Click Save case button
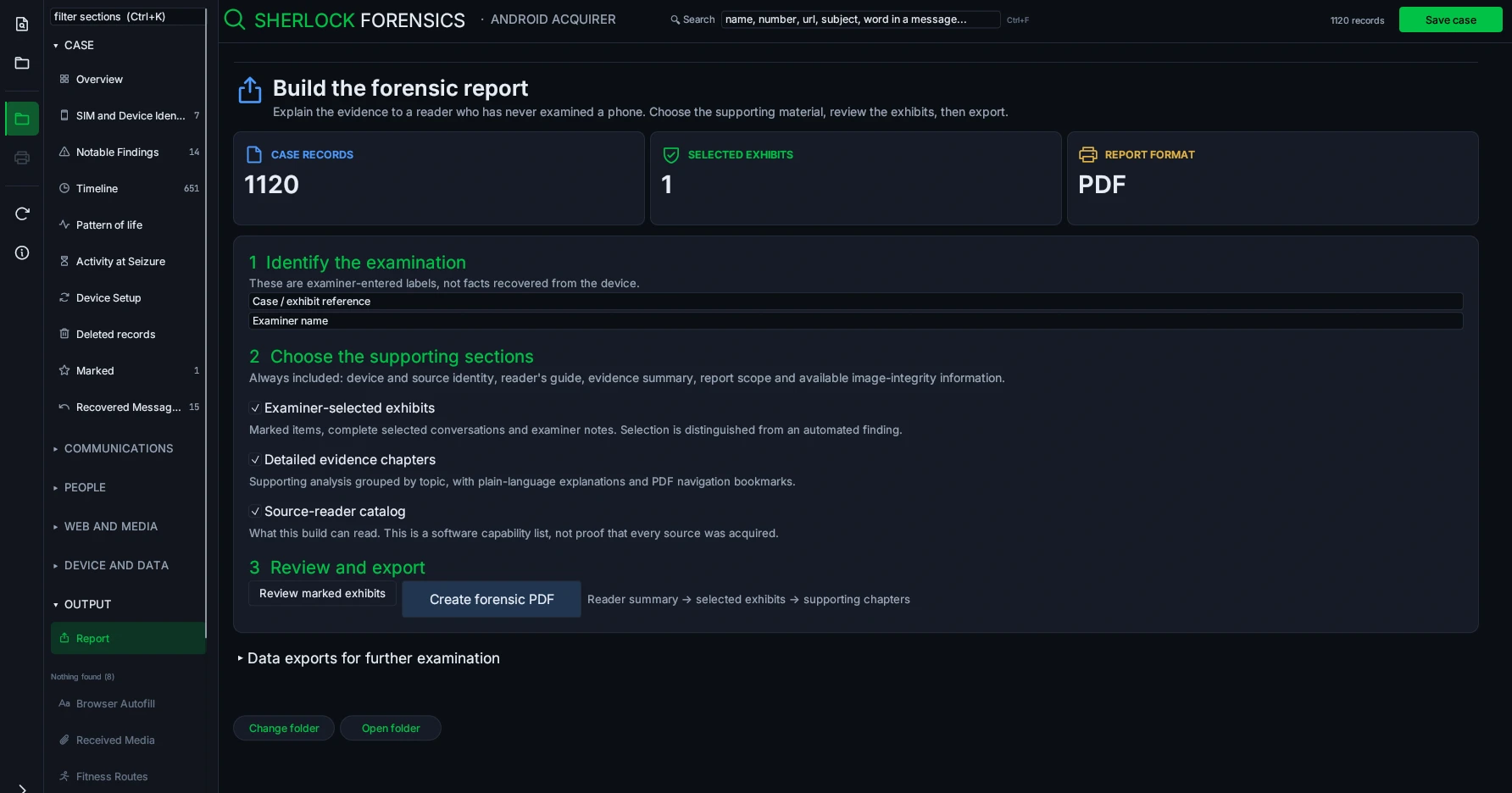Image resolution: width=1512 pixels, height=793 pixels. point(1450,19)
